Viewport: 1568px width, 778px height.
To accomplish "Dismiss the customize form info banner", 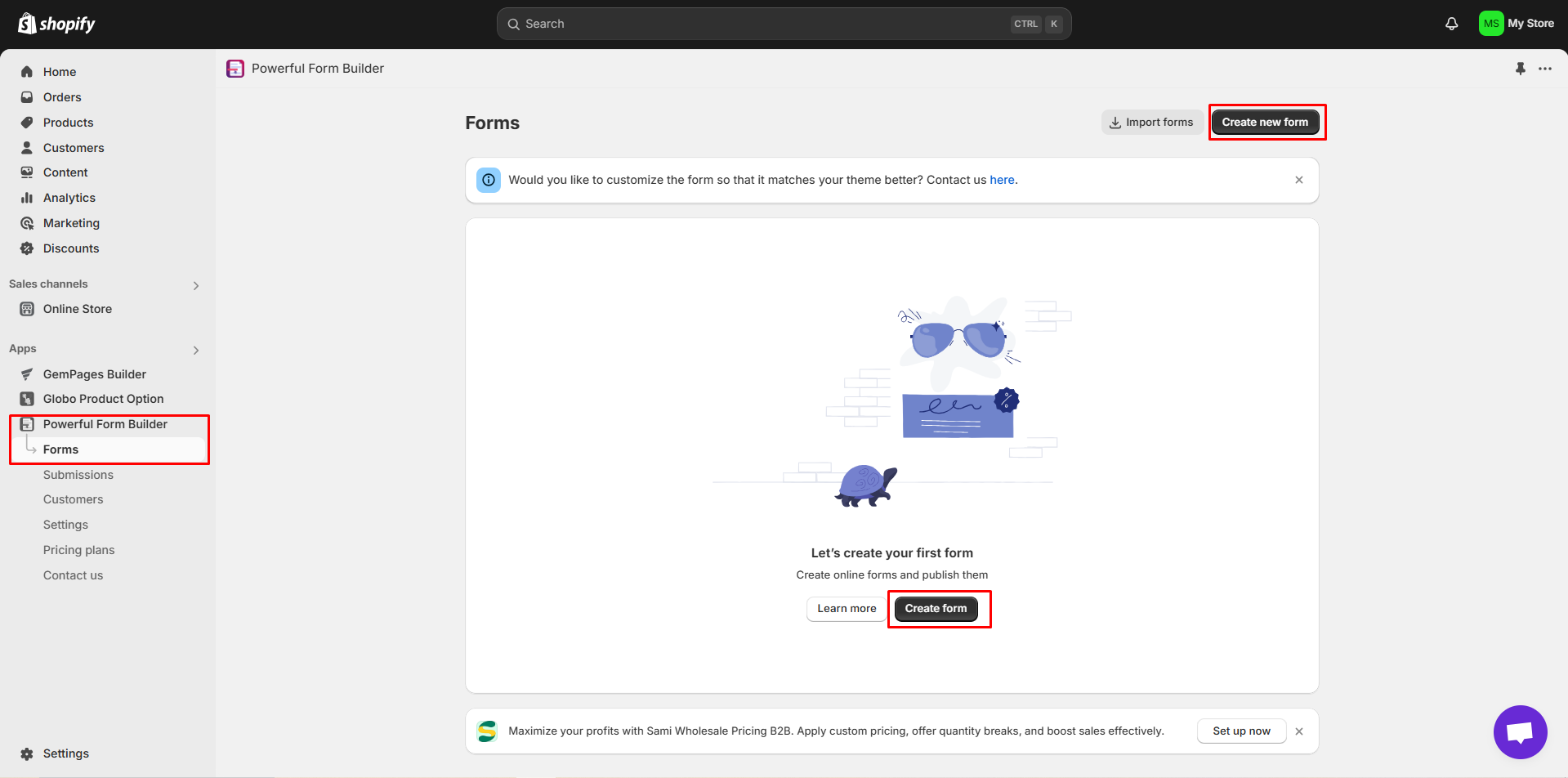I will click(x=1298, y=180).
